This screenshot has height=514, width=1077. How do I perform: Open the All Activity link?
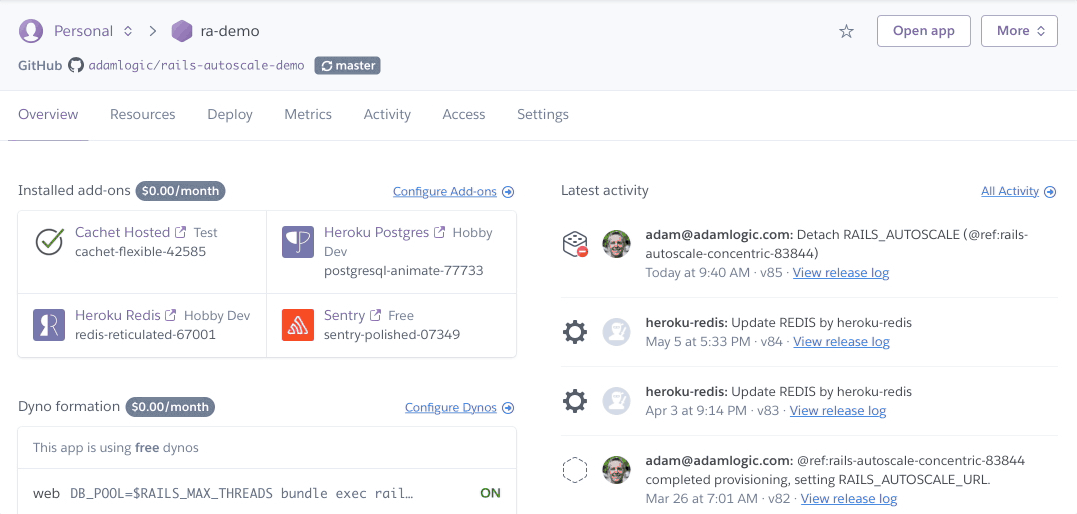[1017, 191]
